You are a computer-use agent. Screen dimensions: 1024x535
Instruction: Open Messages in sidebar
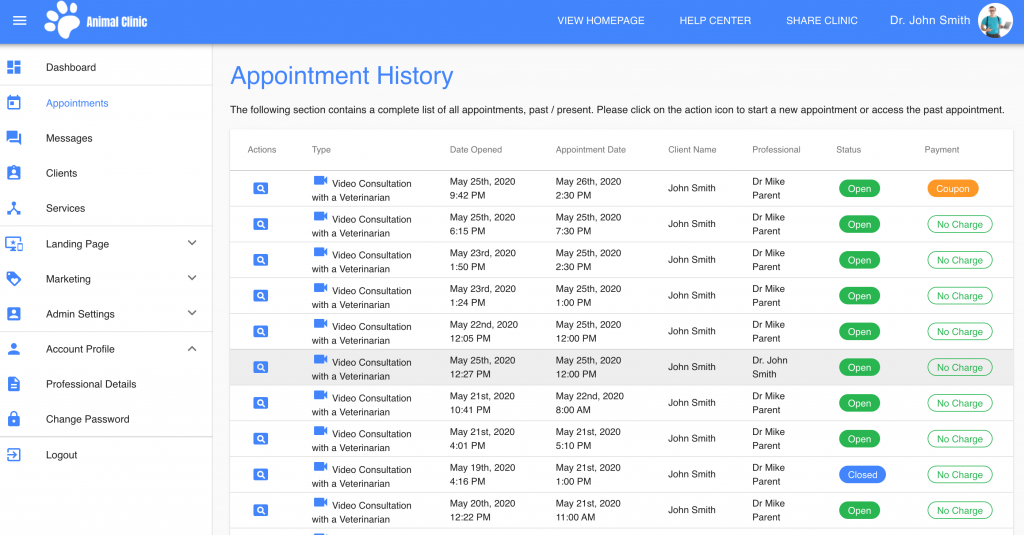pos(69,138)
